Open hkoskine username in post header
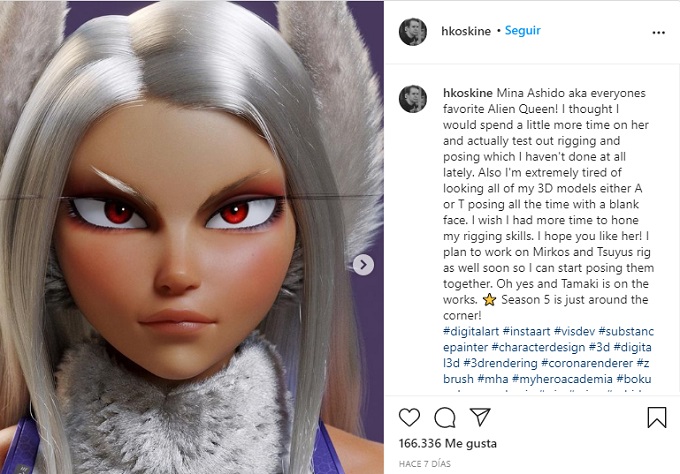680x474 pixels. pos(466,31)
